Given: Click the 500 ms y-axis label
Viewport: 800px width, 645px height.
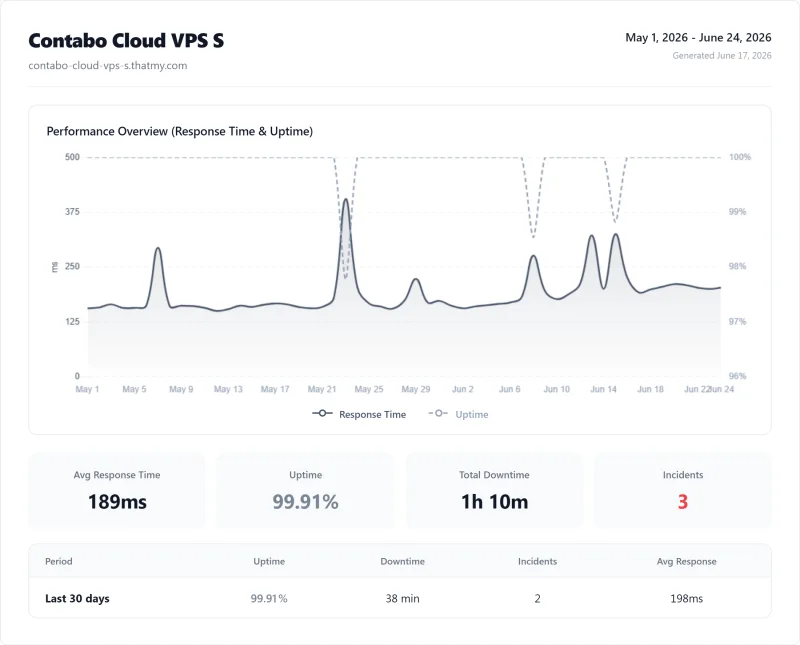Looking at the screenshot, I should click(72, 157).
